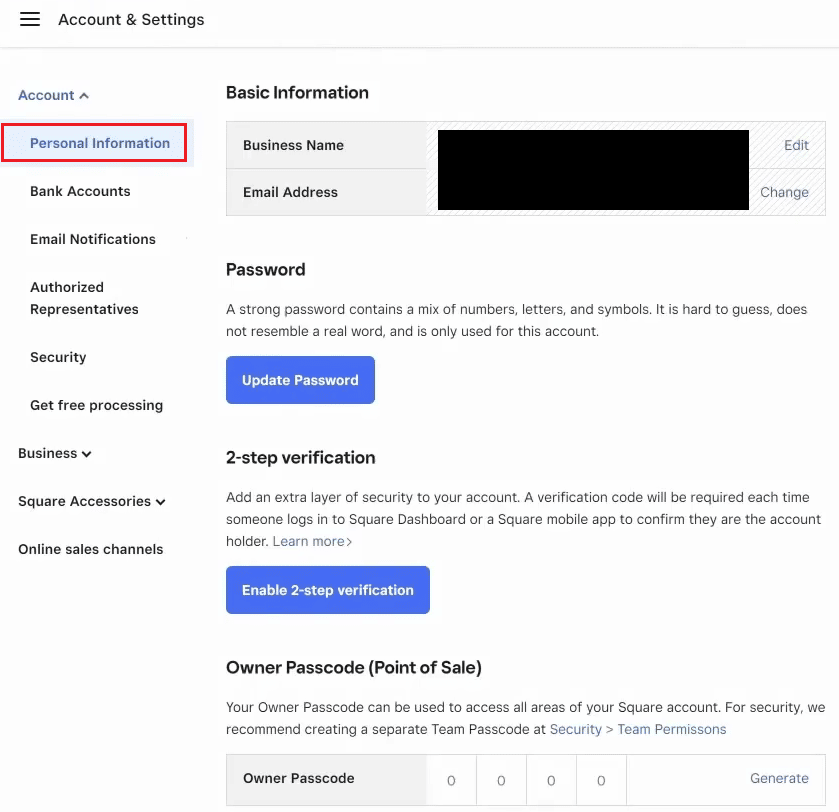Open Authorized Representatives page
839x812 pixels.
(84, 298)
